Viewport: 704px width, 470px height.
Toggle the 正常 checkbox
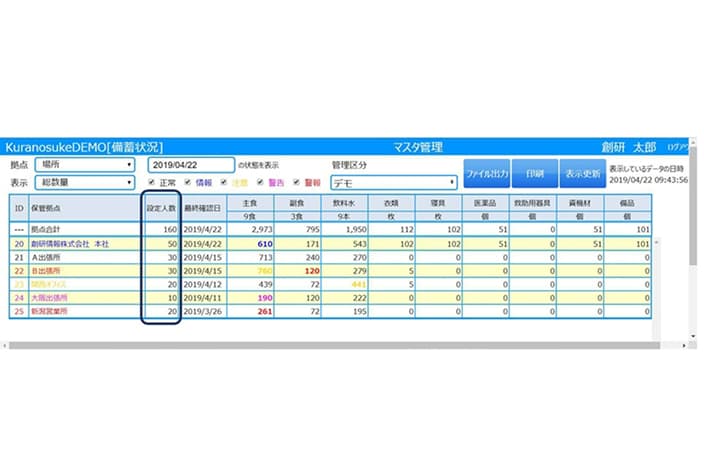click(151, 183)
